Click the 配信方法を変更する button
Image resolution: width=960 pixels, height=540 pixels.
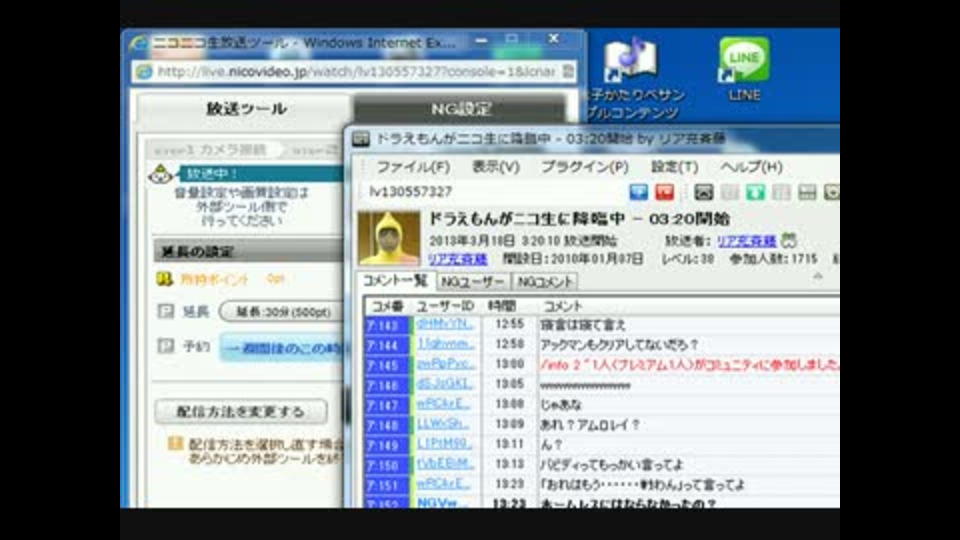[241, 411]
